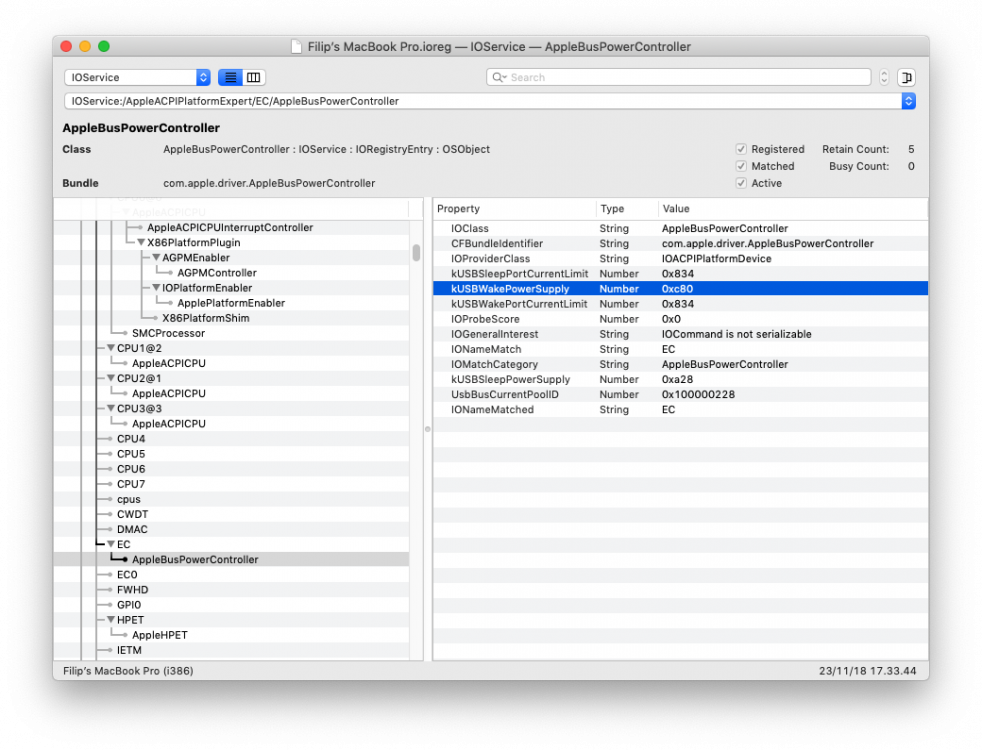The height and width of the screenshot is (750, 982).
Task: Select AppleACPICPU under CPU1@2
Action: coord(168,363)
